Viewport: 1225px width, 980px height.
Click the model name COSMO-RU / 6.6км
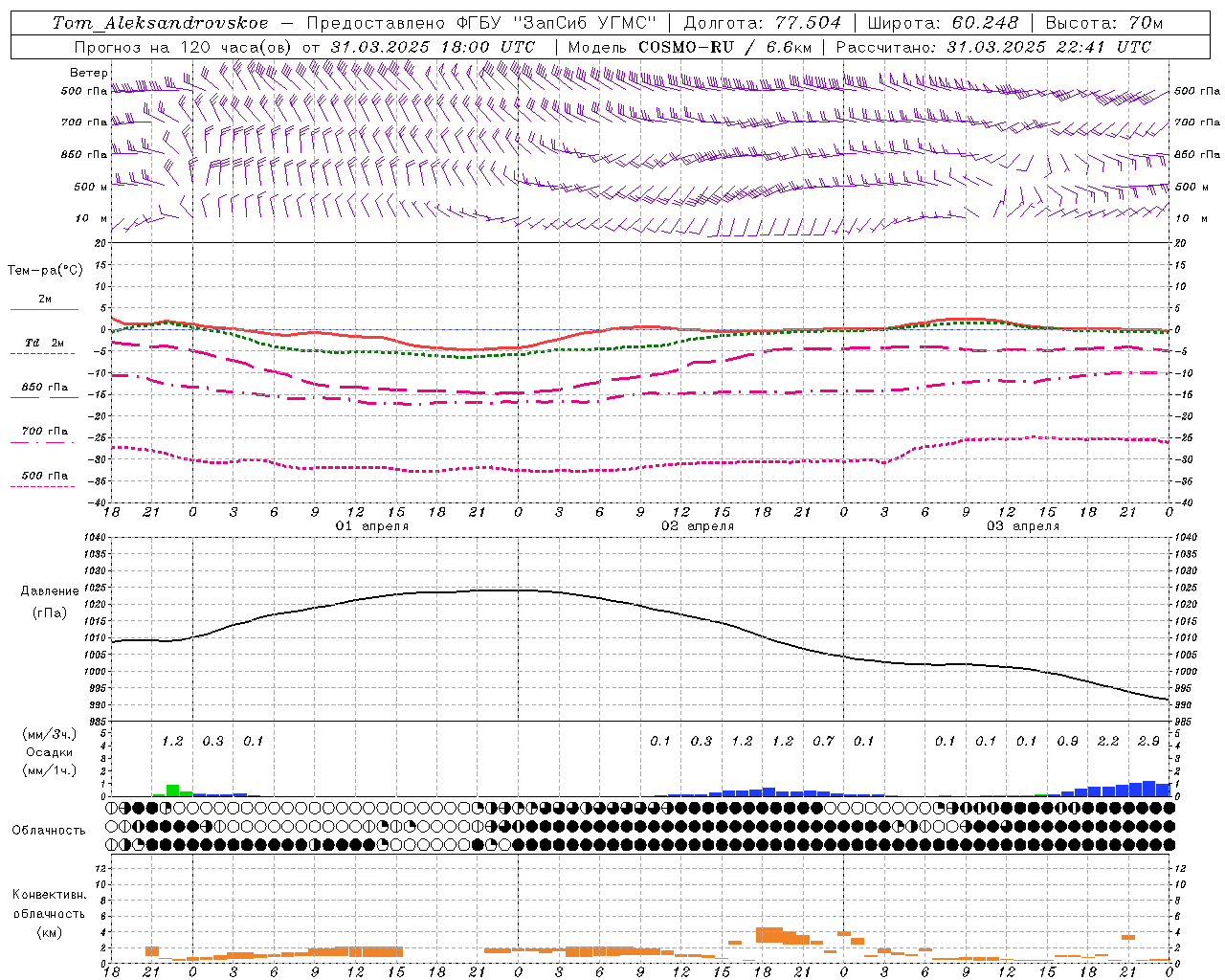(x=725, y=47)
